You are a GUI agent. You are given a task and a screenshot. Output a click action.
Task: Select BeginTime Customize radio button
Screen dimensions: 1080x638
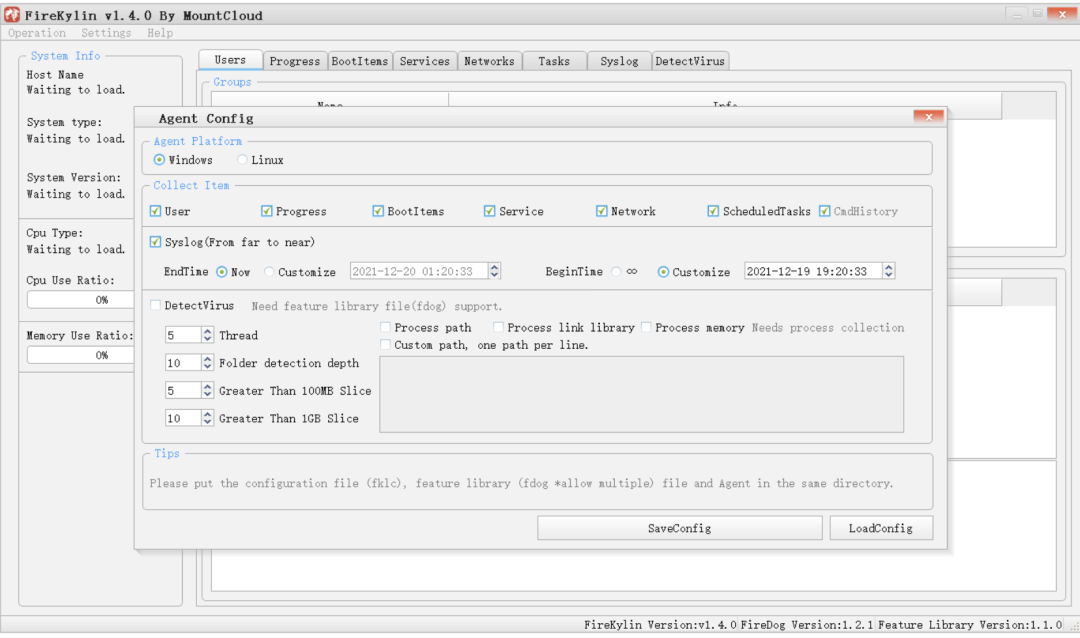pyautogui.click(x=663, y=271)
